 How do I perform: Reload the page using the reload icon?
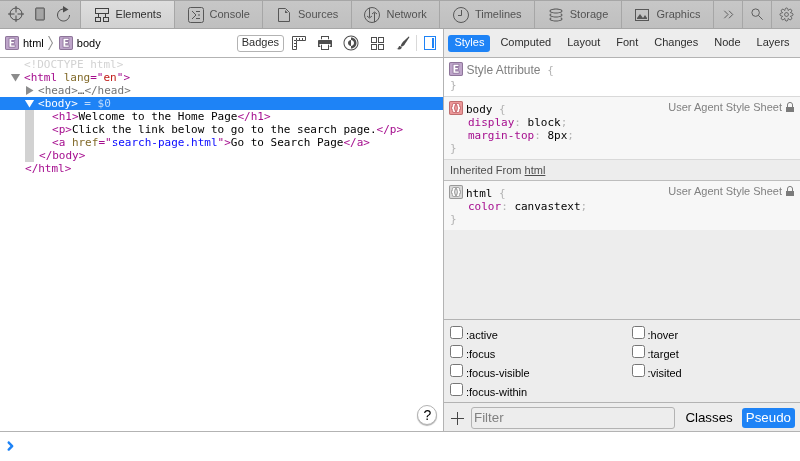(64, 14)
